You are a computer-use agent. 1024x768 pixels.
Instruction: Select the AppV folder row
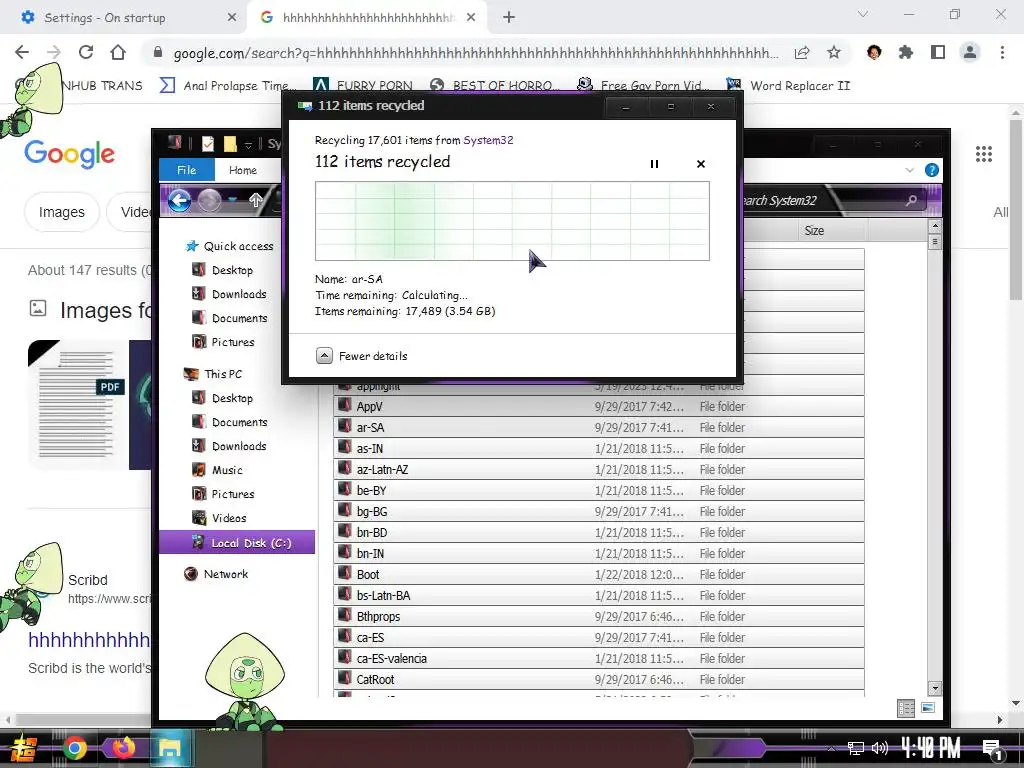[x=599, y=406]
